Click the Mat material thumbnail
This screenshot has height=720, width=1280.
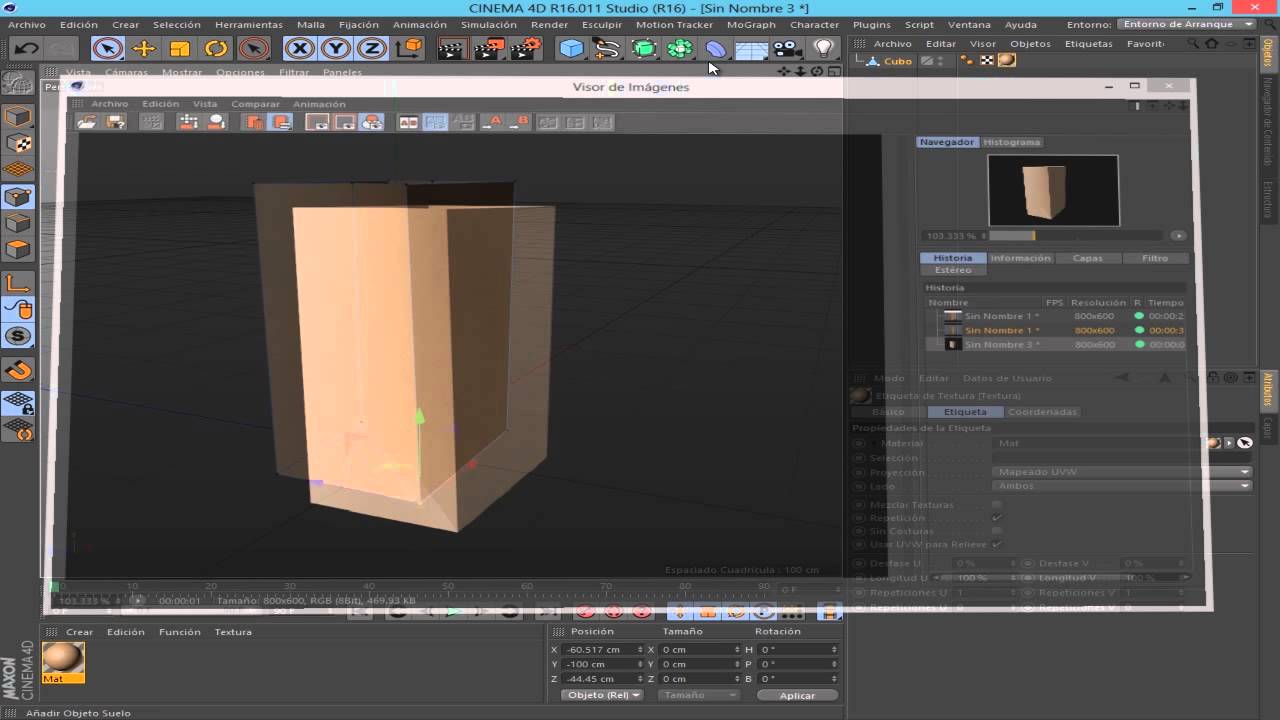[x=63, y=657]
